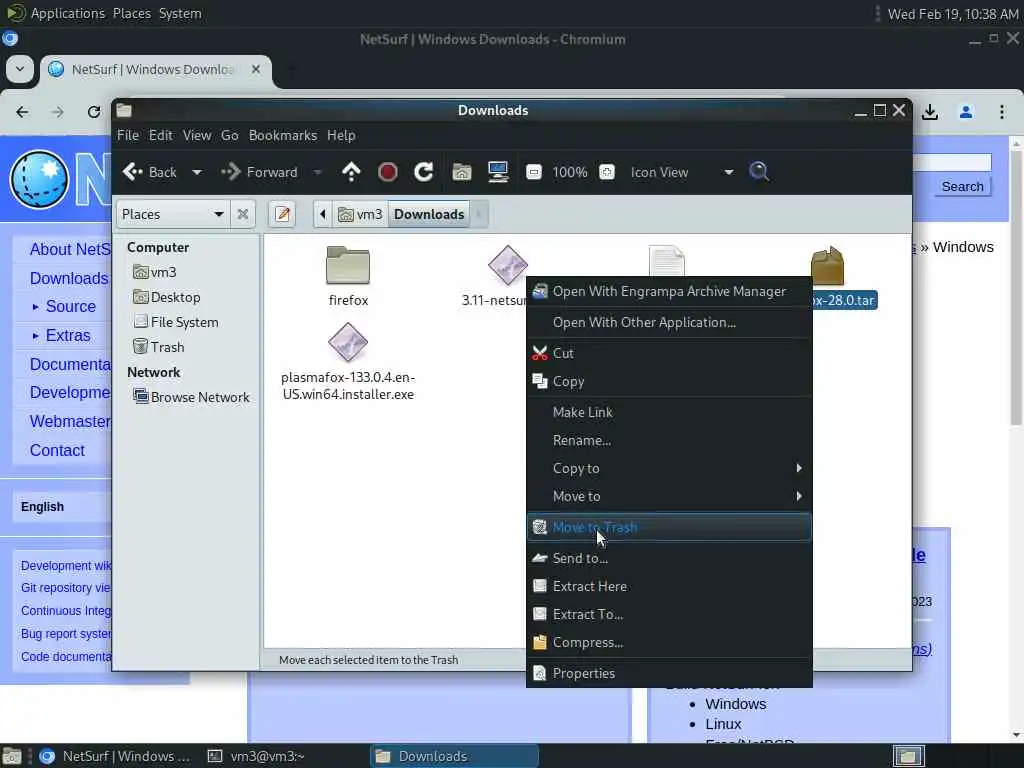Go up to the parent folder

tap(351, 172)
